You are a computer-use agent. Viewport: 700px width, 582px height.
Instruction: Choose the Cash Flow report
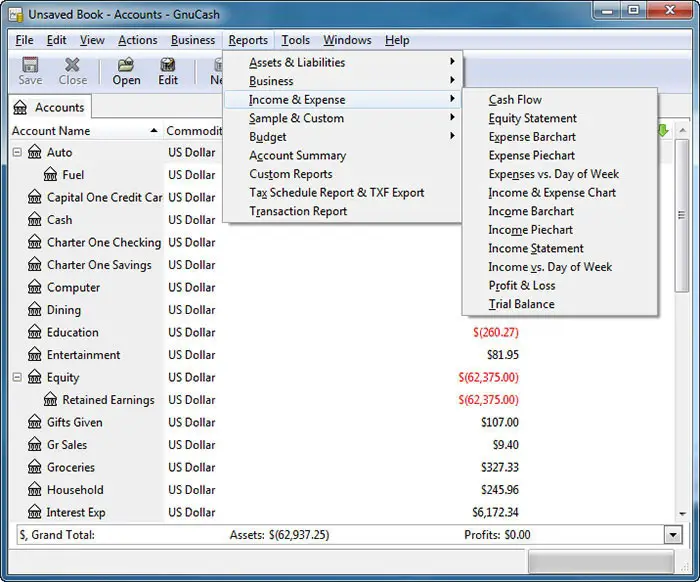(x=560, y=100)
